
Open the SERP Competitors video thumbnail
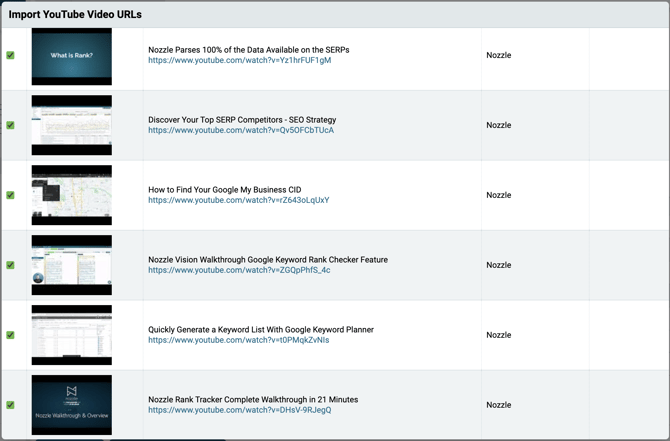(72, 125)
